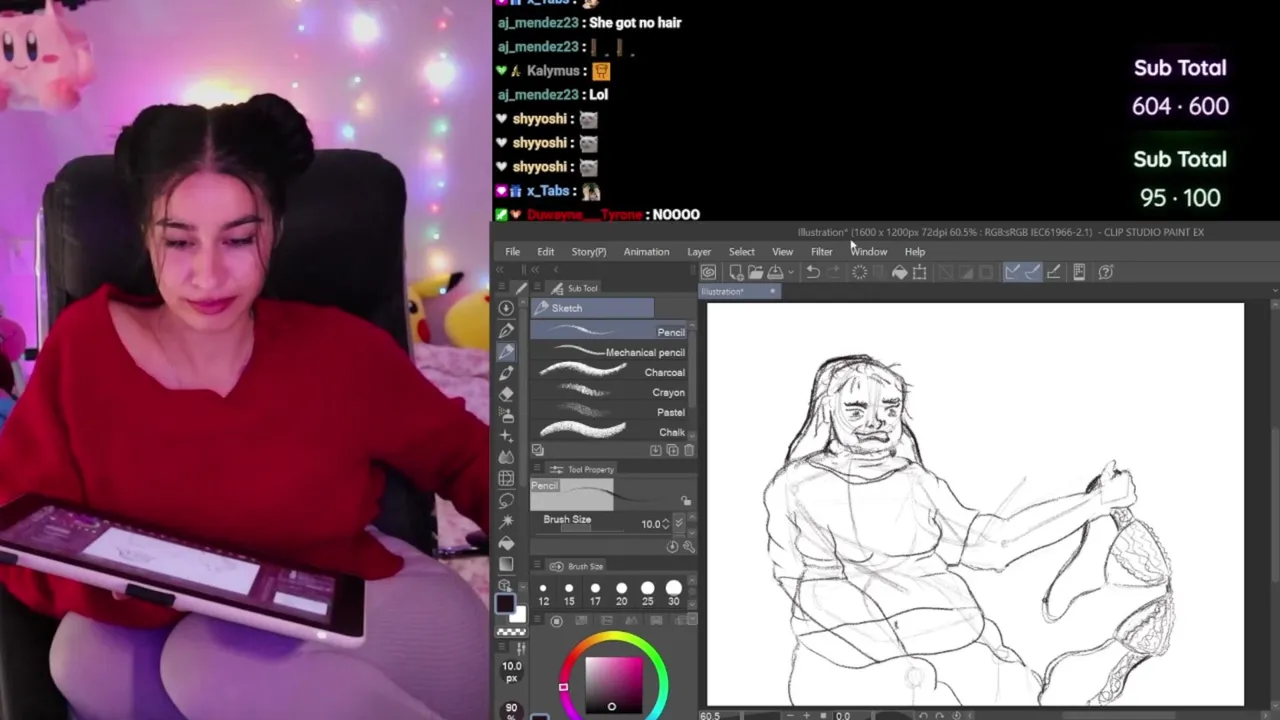Select the Crayon sub tool
1280x720 pixels.
coord(608,392)
